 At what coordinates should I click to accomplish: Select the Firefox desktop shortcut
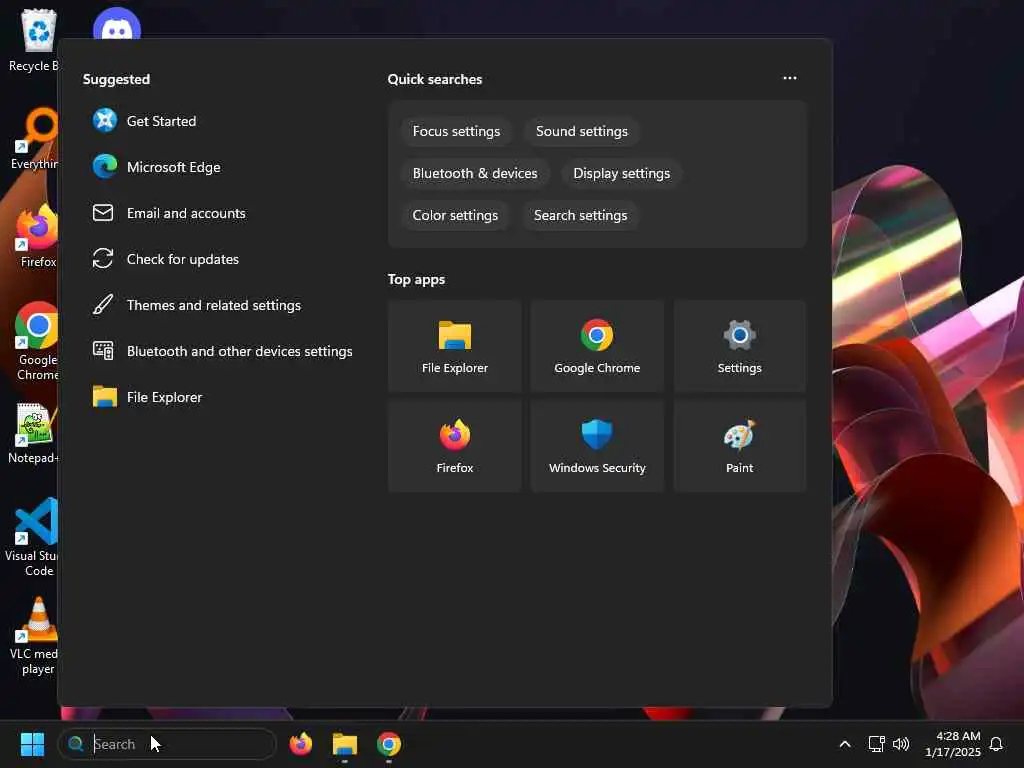click(37, 236)
